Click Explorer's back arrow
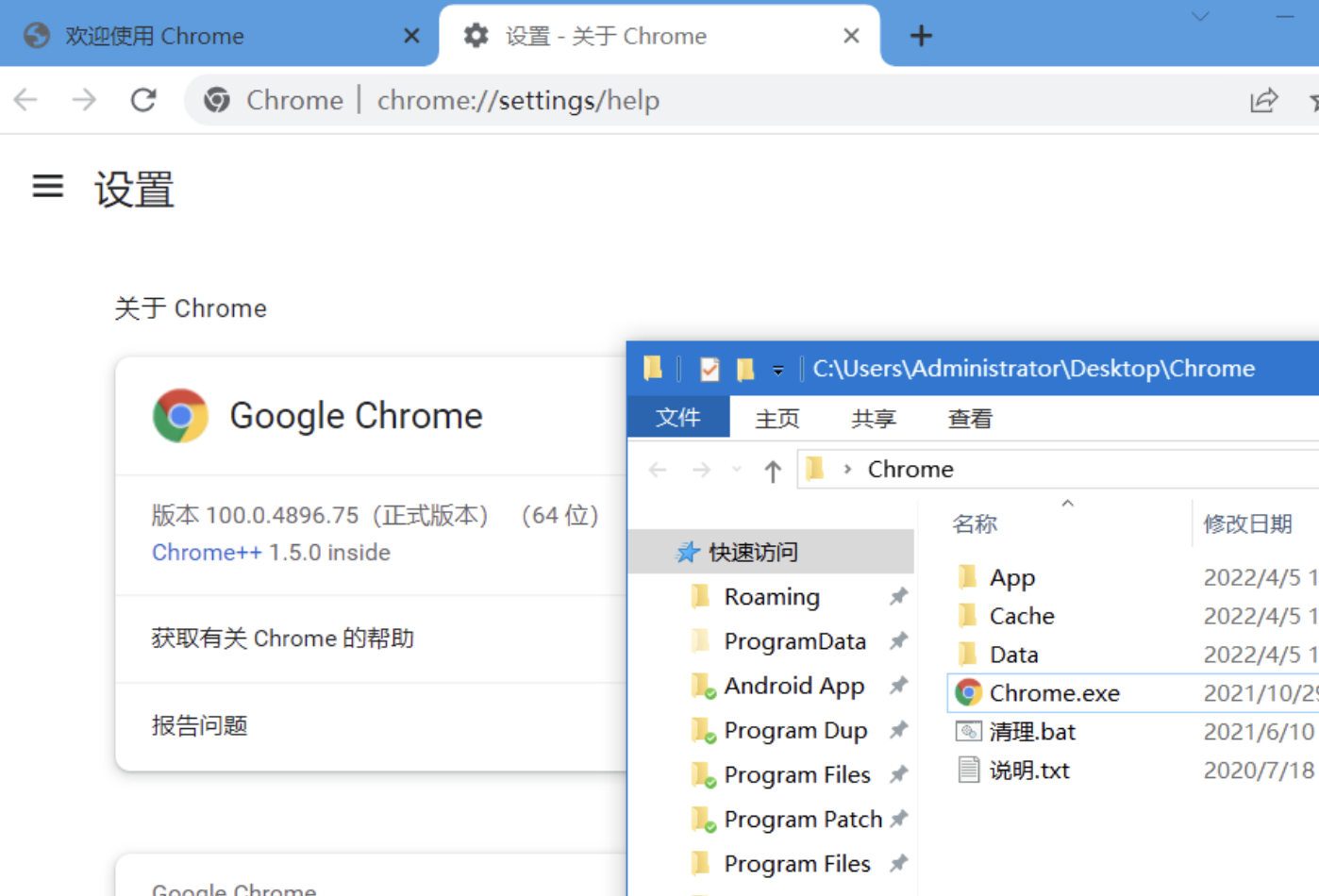Viewport: 1319px width, 896px height. click(x=658, y=470)
